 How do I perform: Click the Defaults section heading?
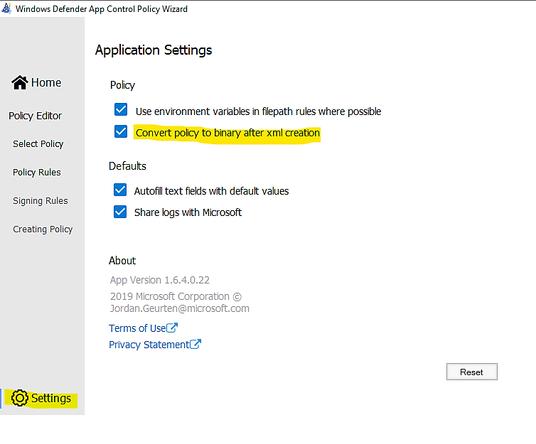coord(127,166)
